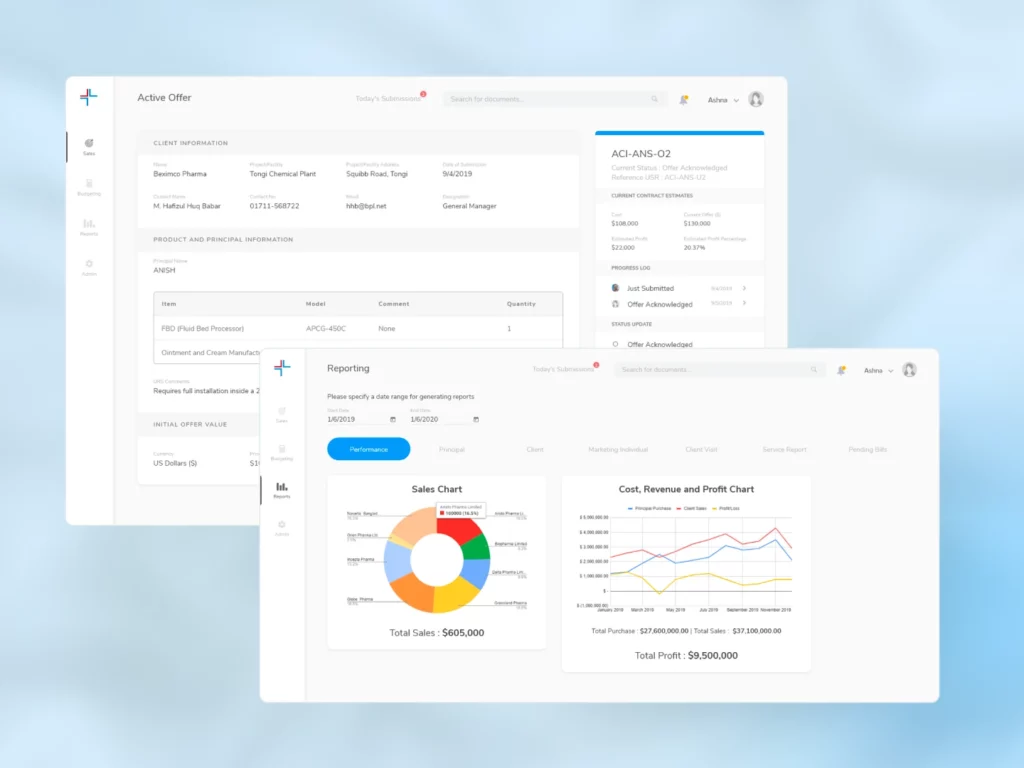This screenshot has height=768, width=1024.
Task: Expand Offer Acknowledged log entry chevron
Action: point(744,304)
